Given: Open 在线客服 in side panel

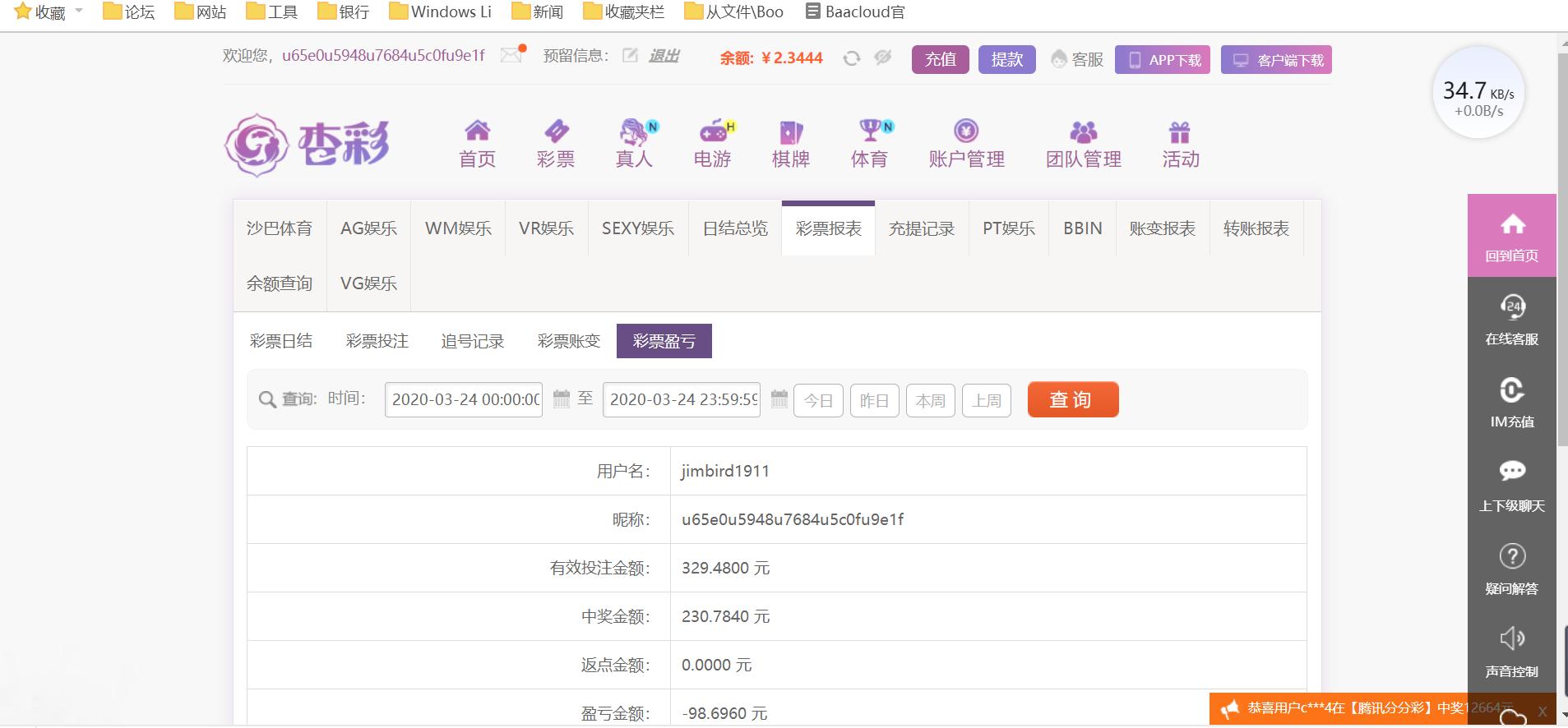Looking at the screenshot, I should (1511, 319).
